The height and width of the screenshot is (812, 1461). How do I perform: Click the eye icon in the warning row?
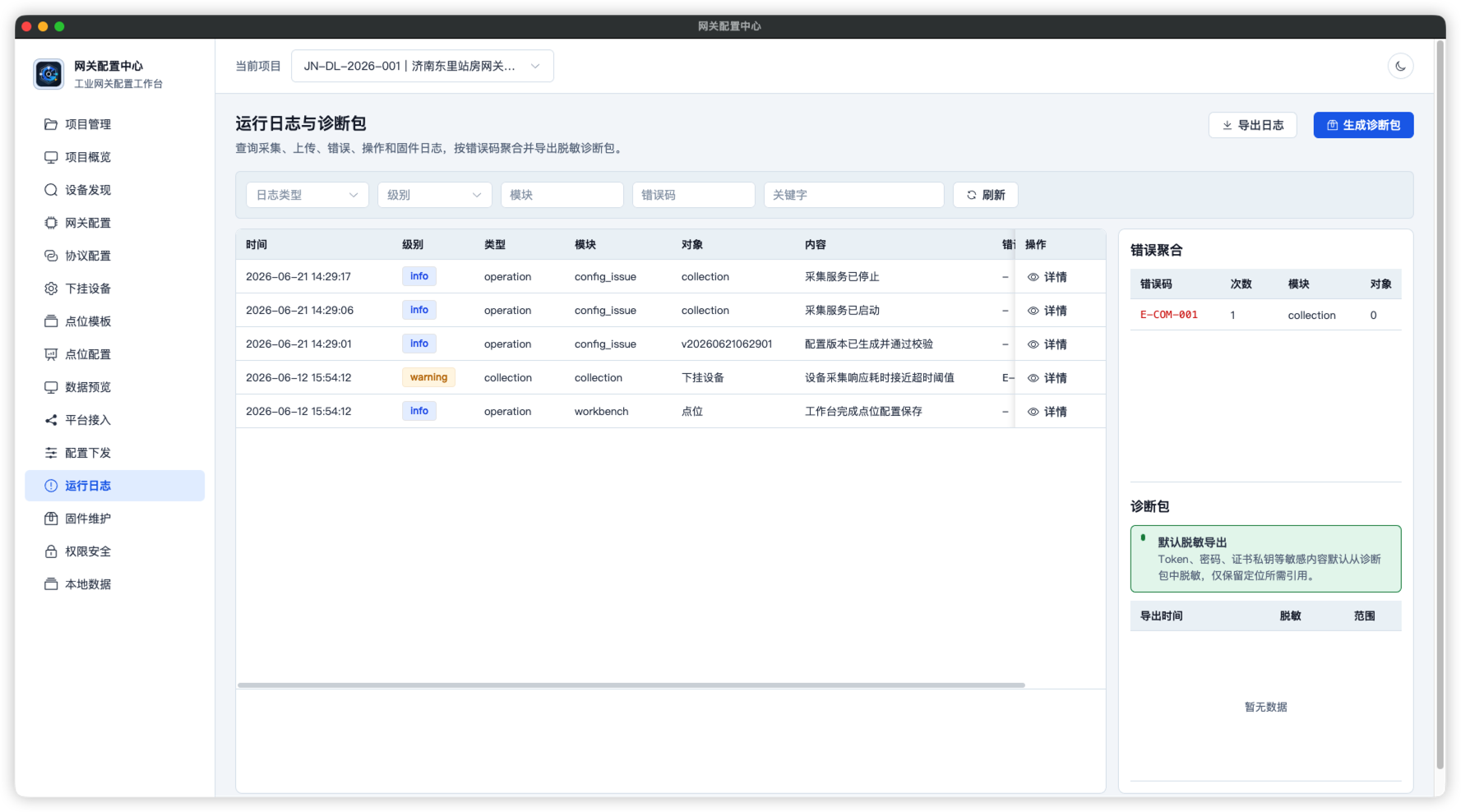(x=1033, y=378)
